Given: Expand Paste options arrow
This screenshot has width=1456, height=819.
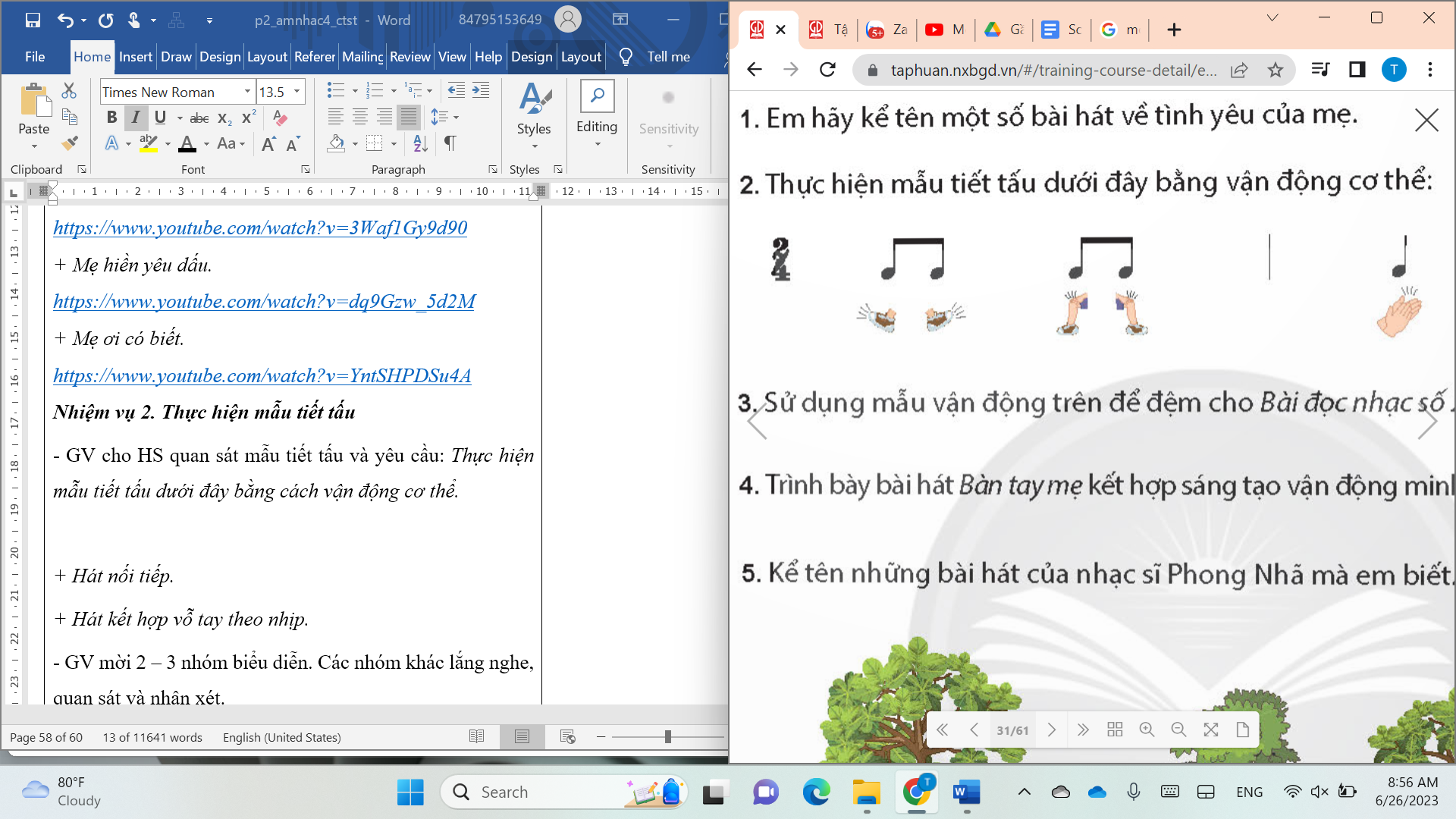Looking at the screenshot, I should click(34, 146).
